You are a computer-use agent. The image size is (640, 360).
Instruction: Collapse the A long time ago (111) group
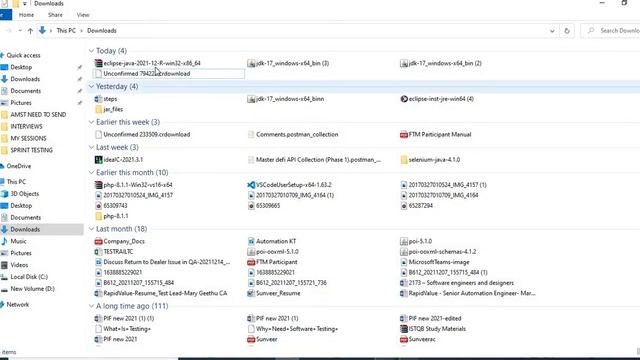click(91, 306)
